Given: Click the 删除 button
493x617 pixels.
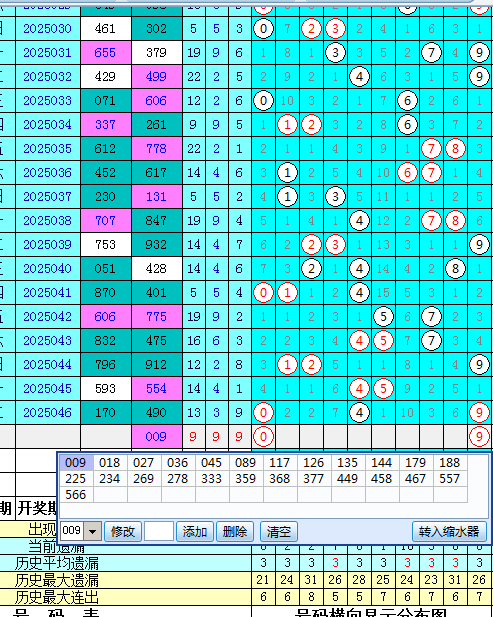Looking at the screenshot, I should tap(235, 532).
